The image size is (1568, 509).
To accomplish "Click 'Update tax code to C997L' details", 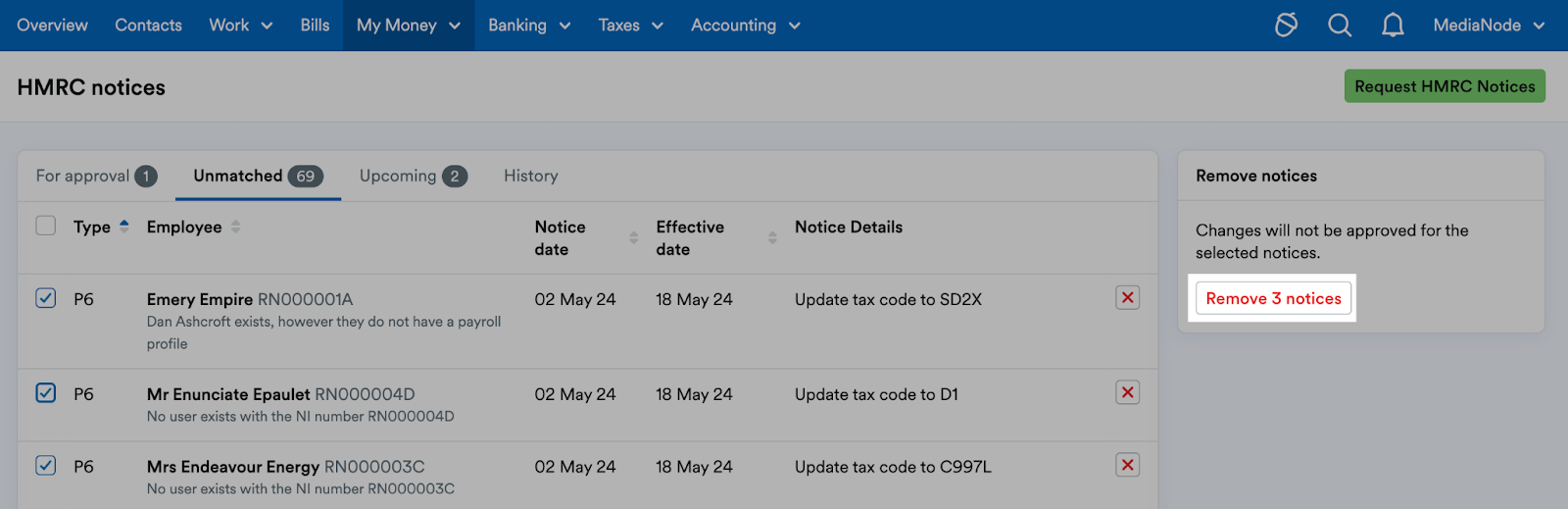I will click(x=893, y=467).
